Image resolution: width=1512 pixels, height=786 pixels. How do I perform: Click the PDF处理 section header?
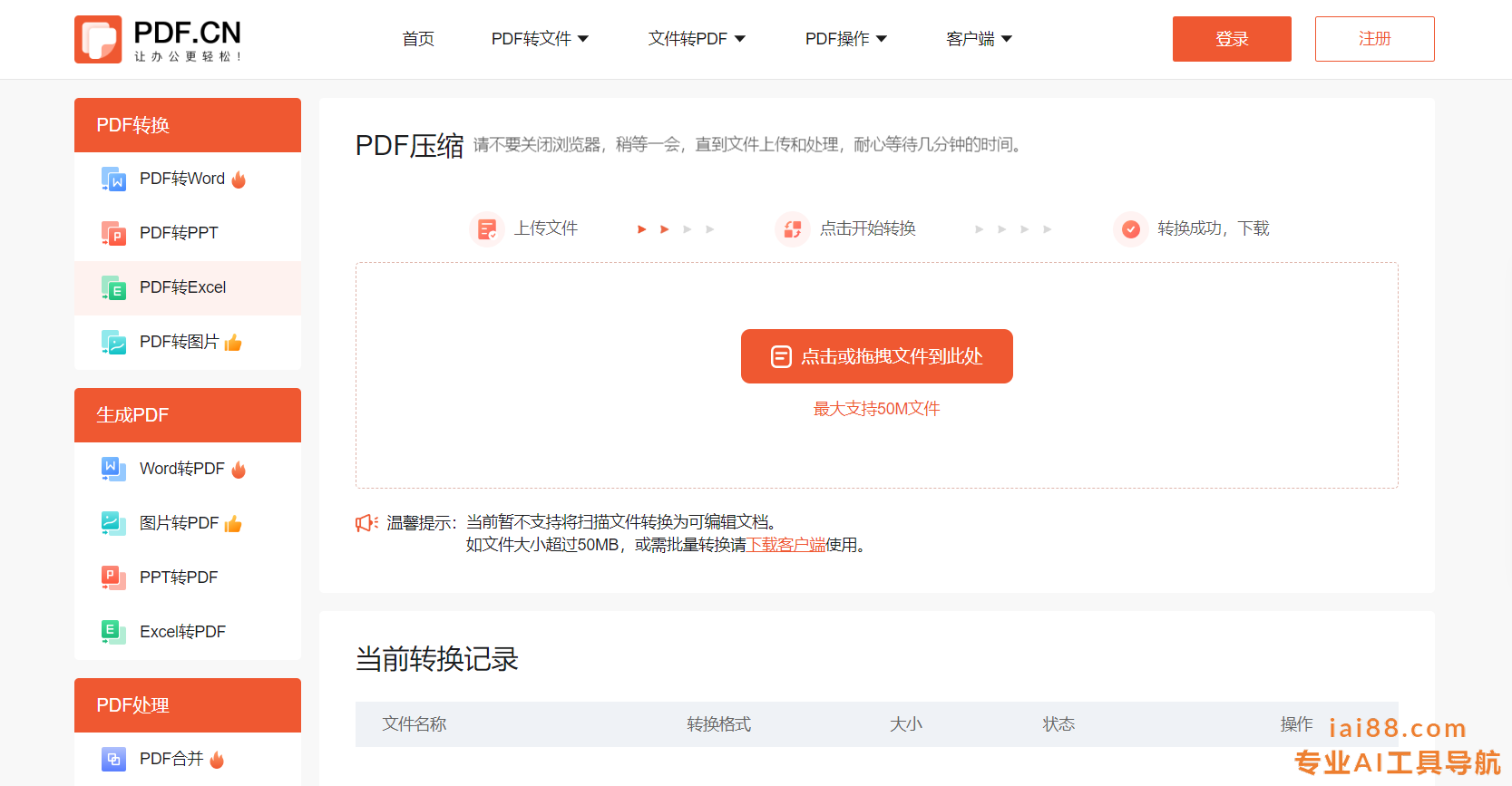click(188, 705)
